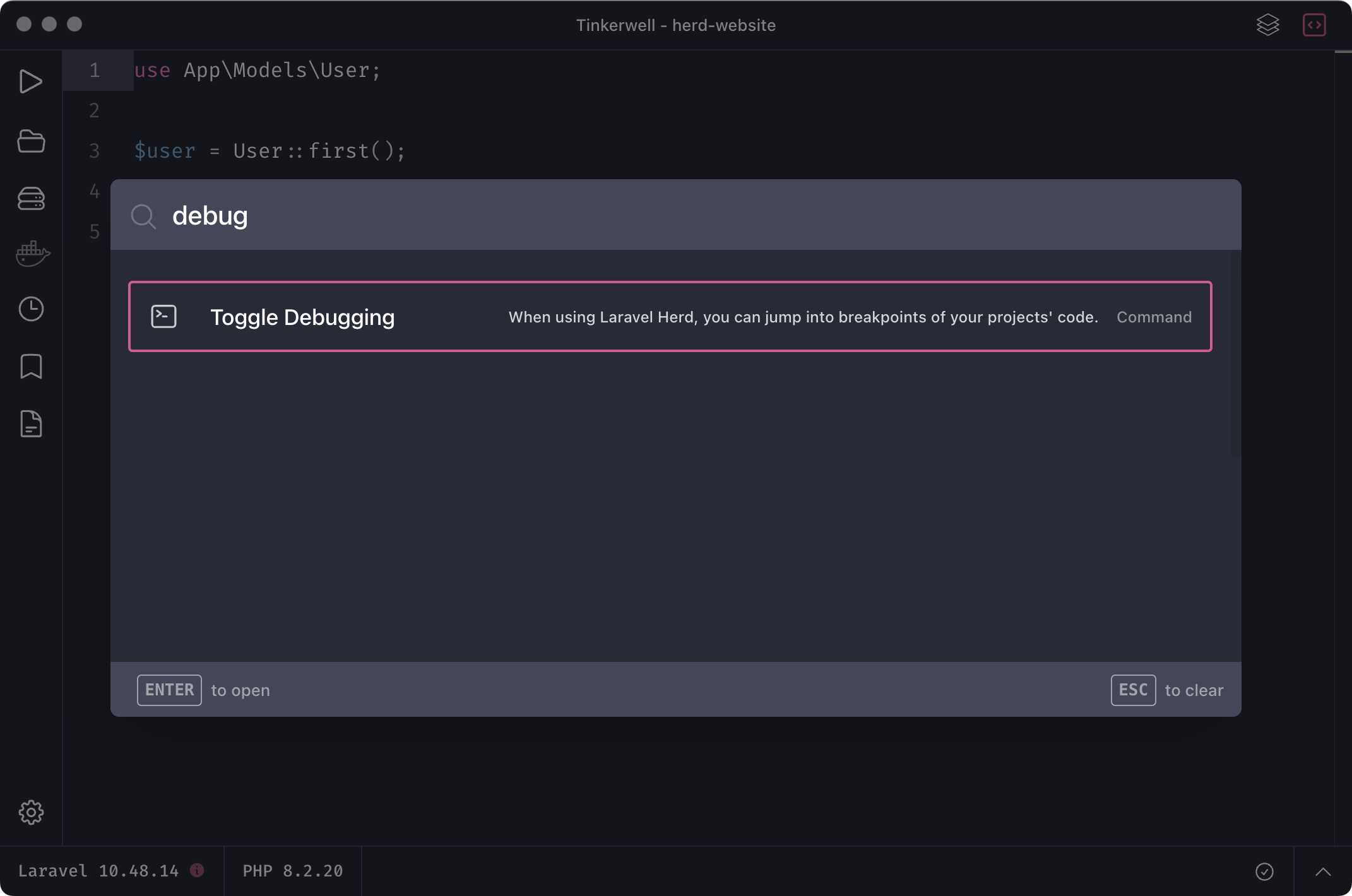
Task: Open the SSH server connections icon
Action: [31, 198]
